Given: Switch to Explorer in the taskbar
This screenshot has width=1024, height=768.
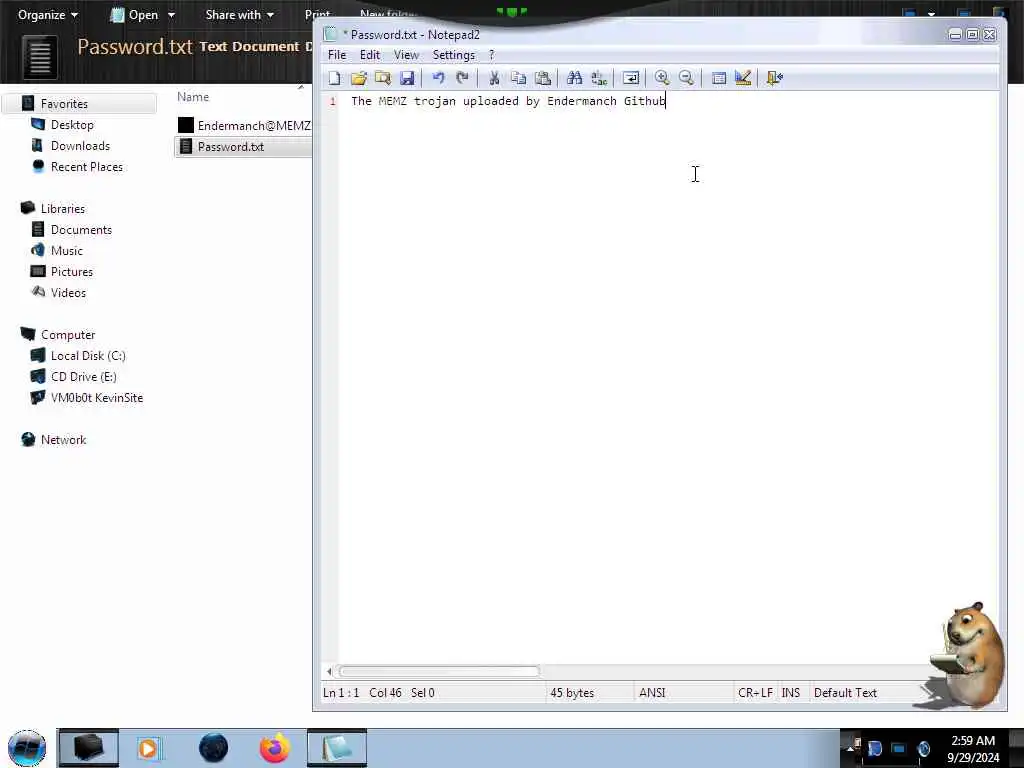Looking at the screenshot, I should 89,748.
